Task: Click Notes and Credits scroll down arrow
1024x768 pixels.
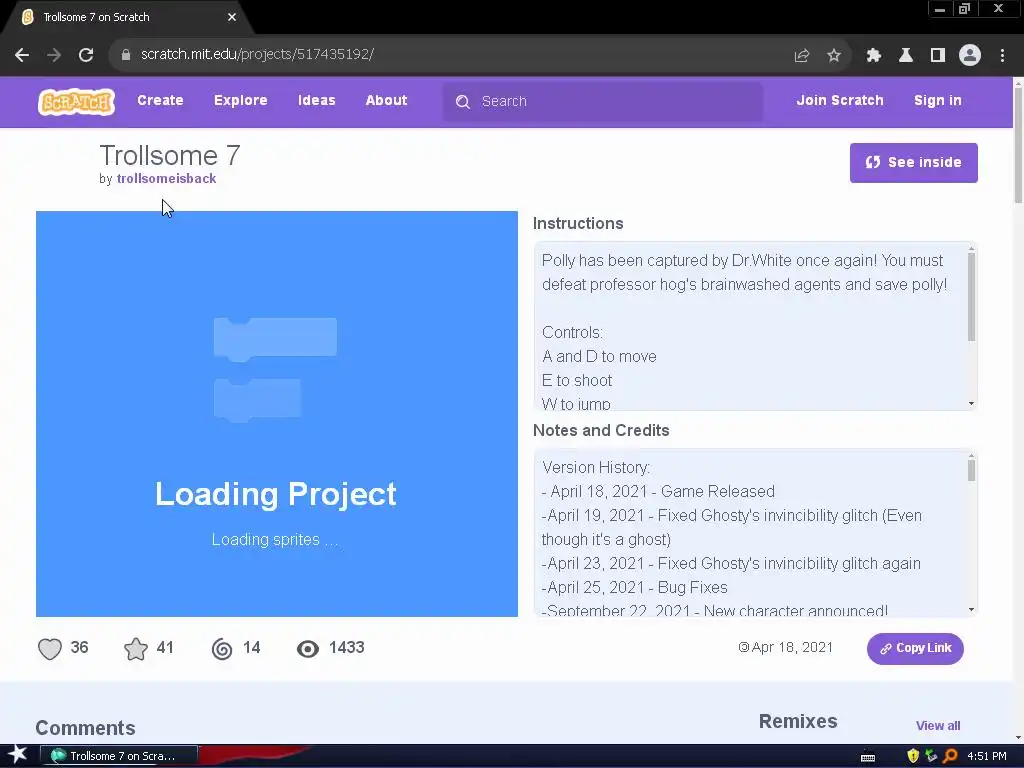Action: [x=971, y=610]
